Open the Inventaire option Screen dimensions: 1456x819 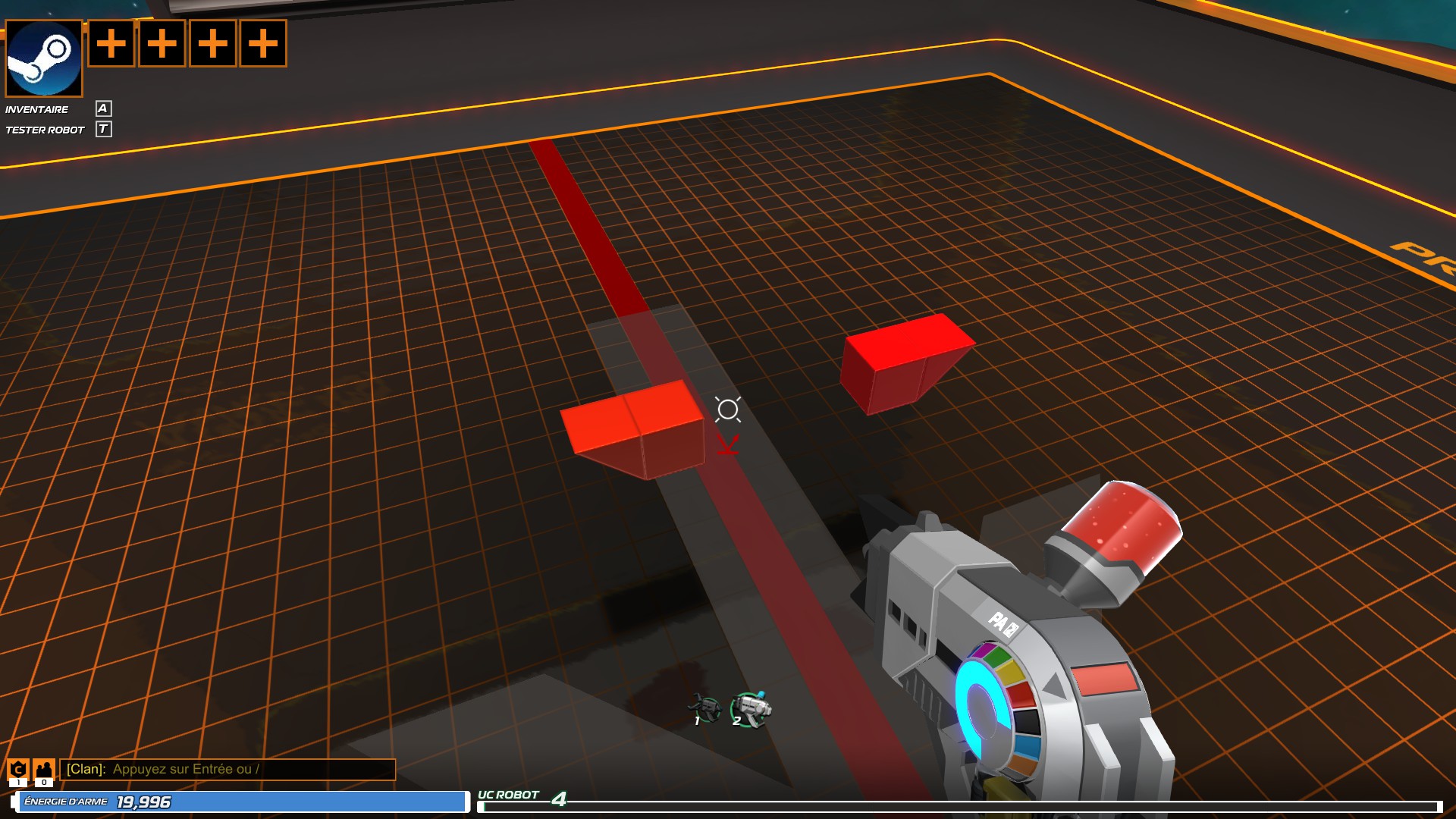coord(37,109)
